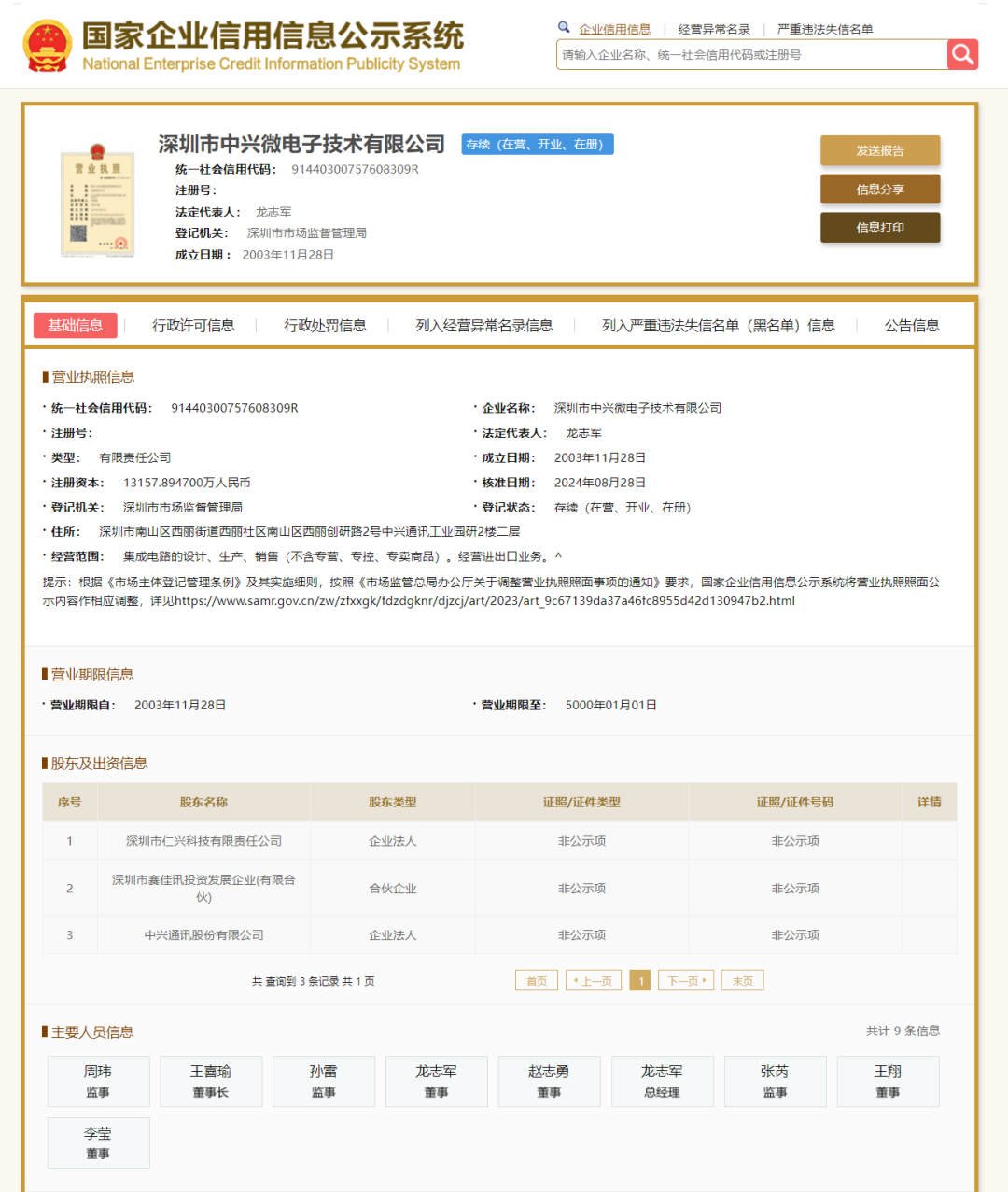Click the 详情 column header
Screen dimensions: 1008x1192
930,802
